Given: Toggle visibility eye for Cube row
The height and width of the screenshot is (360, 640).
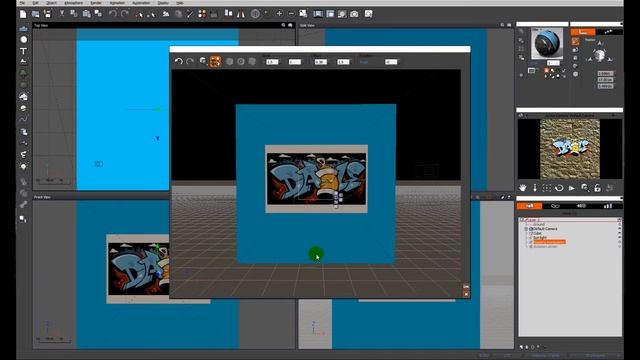Looking at the screenshot, I should pyautogui.click(x=619, y=233).
